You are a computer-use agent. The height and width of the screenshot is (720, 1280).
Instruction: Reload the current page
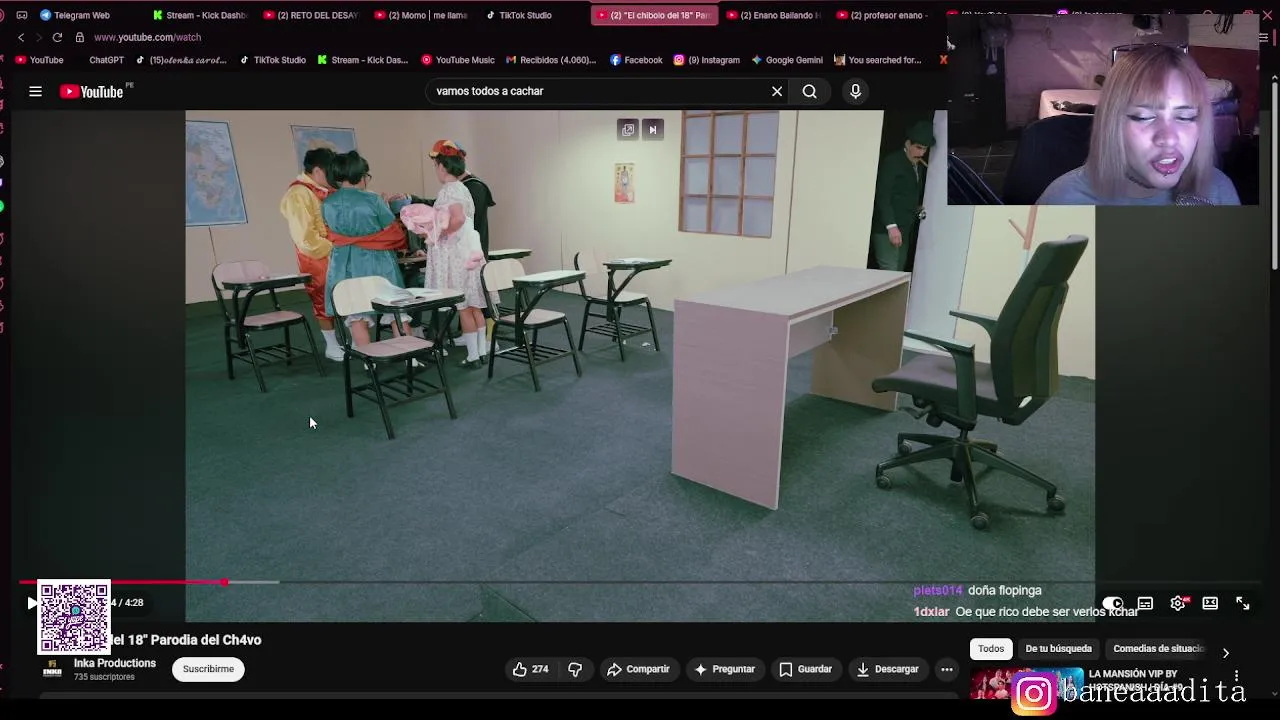[57, 37]
